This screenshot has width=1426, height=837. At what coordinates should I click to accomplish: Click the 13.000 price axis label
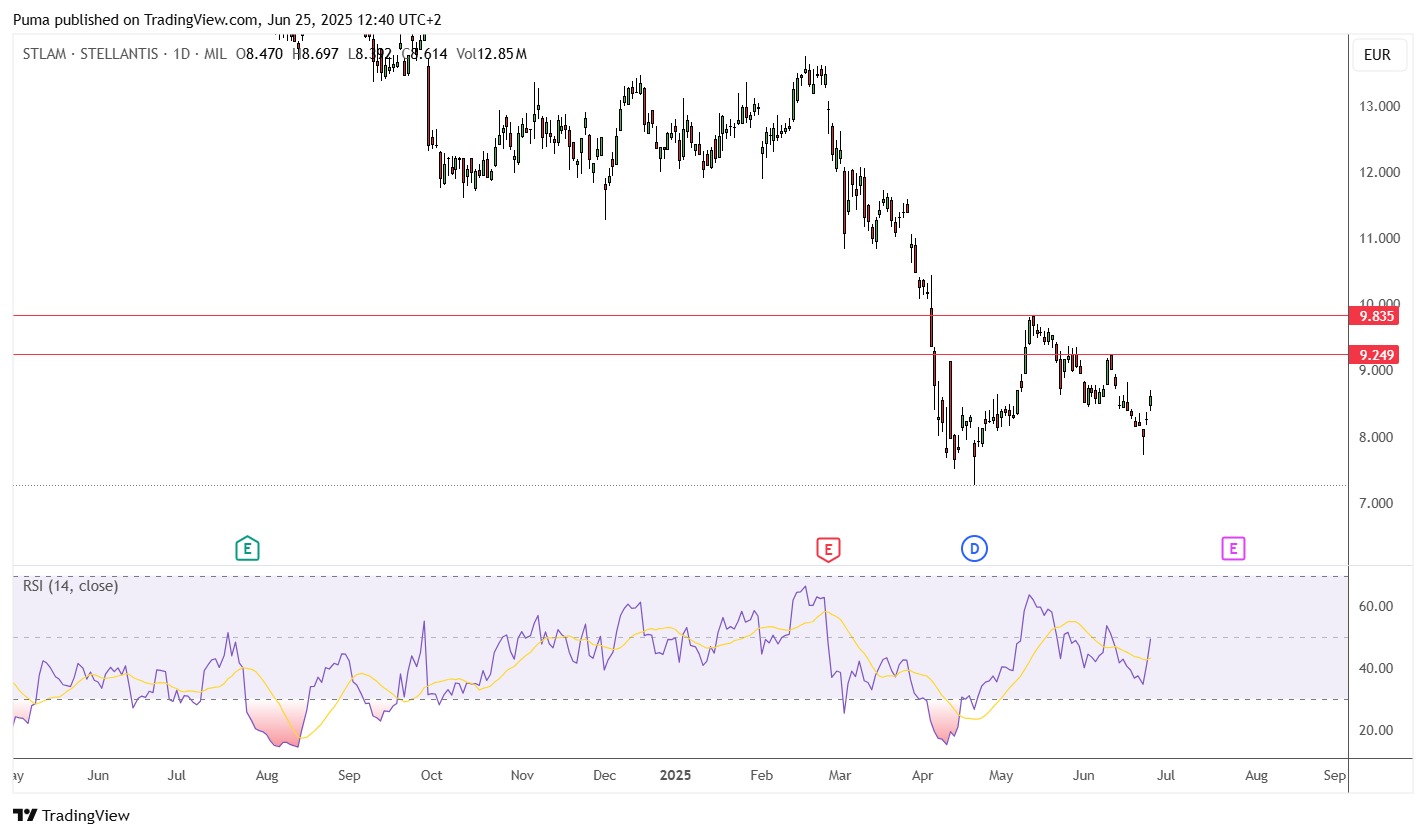1377,106
